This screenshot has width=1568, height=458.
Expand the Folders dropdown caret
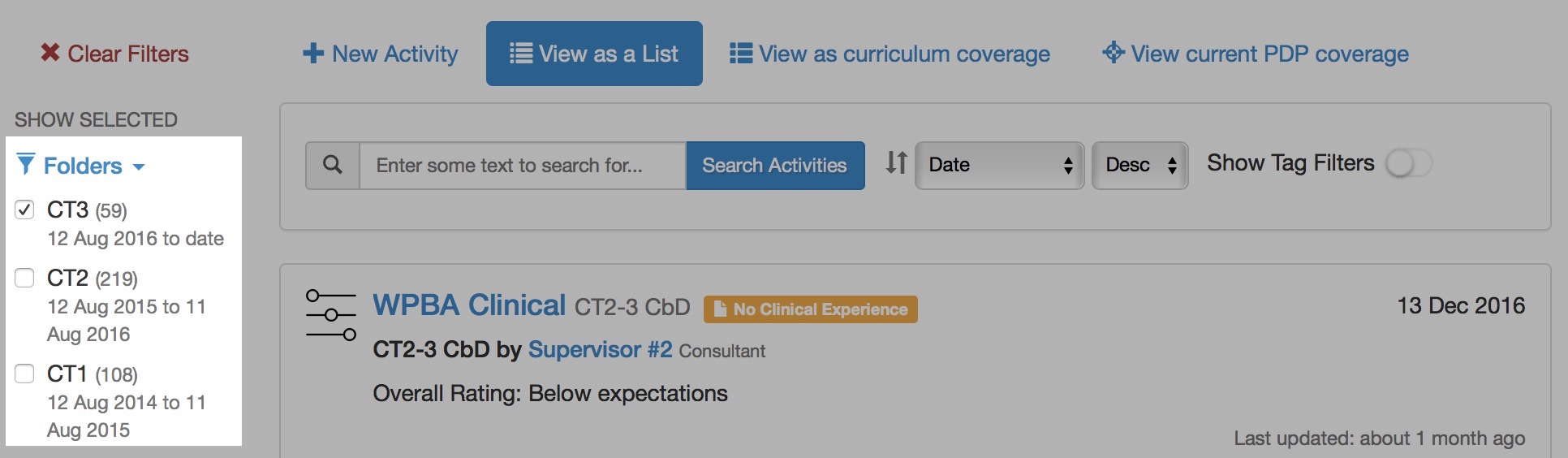pyautogui.click(x=139, y=166)
